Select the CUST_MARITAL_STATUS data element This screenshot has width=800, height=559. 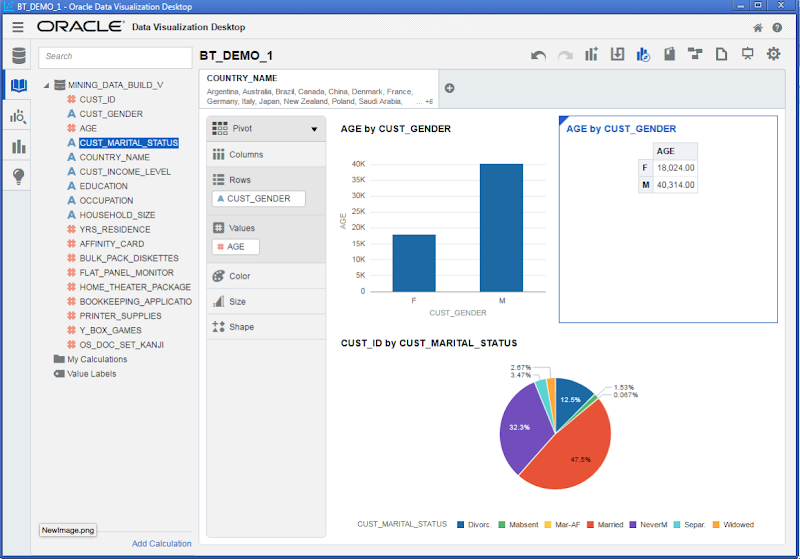[x=129, y=143]
